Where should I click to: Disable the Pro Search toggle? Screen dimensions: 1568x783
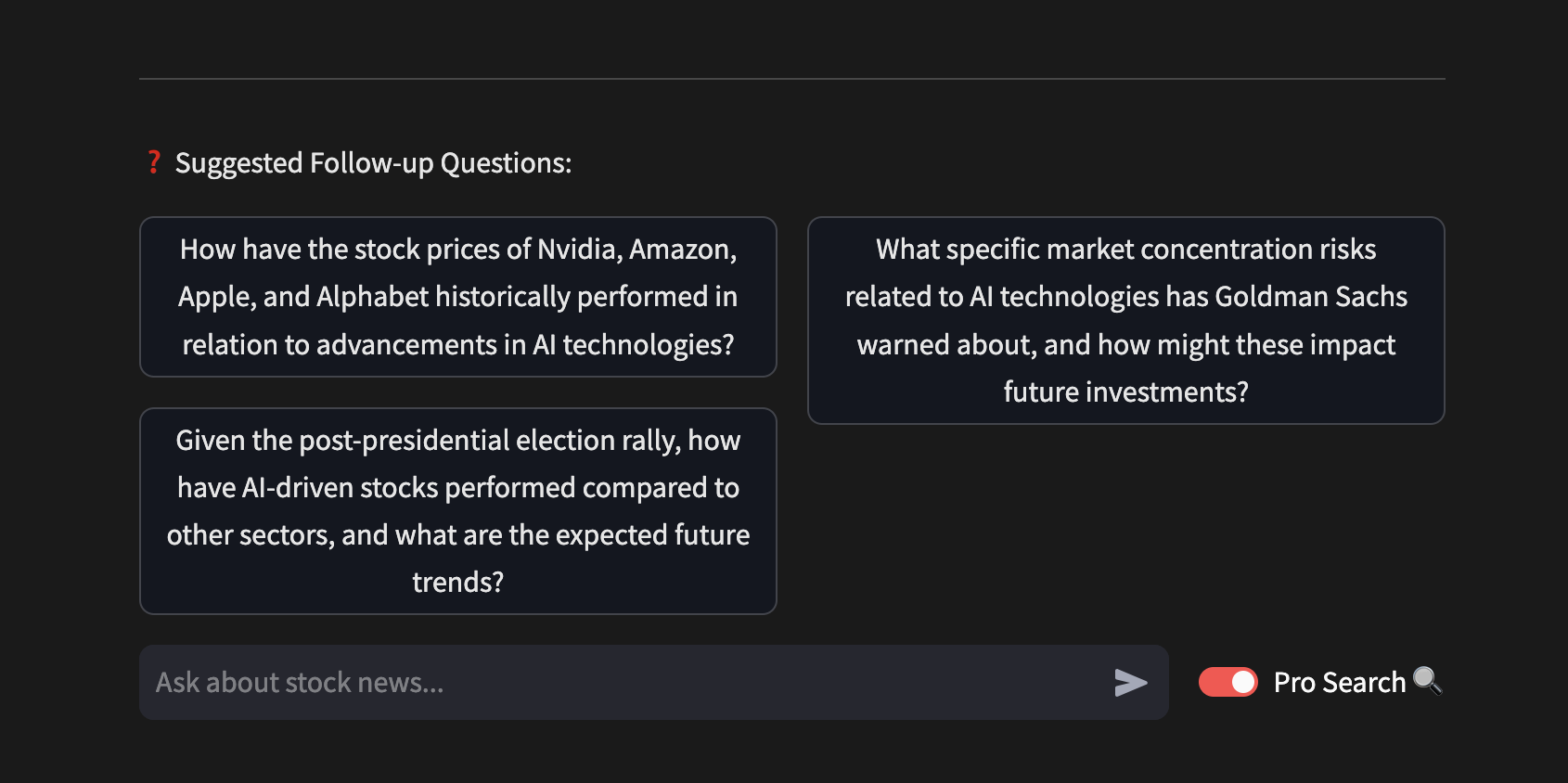click(1227, 682)
